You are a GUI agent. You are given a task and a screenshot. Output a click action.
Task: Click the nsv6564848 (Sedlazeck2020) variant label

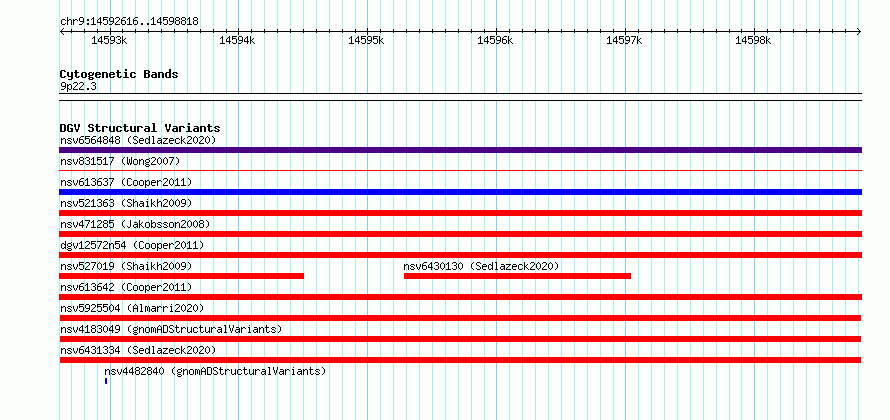coord(138,140)
